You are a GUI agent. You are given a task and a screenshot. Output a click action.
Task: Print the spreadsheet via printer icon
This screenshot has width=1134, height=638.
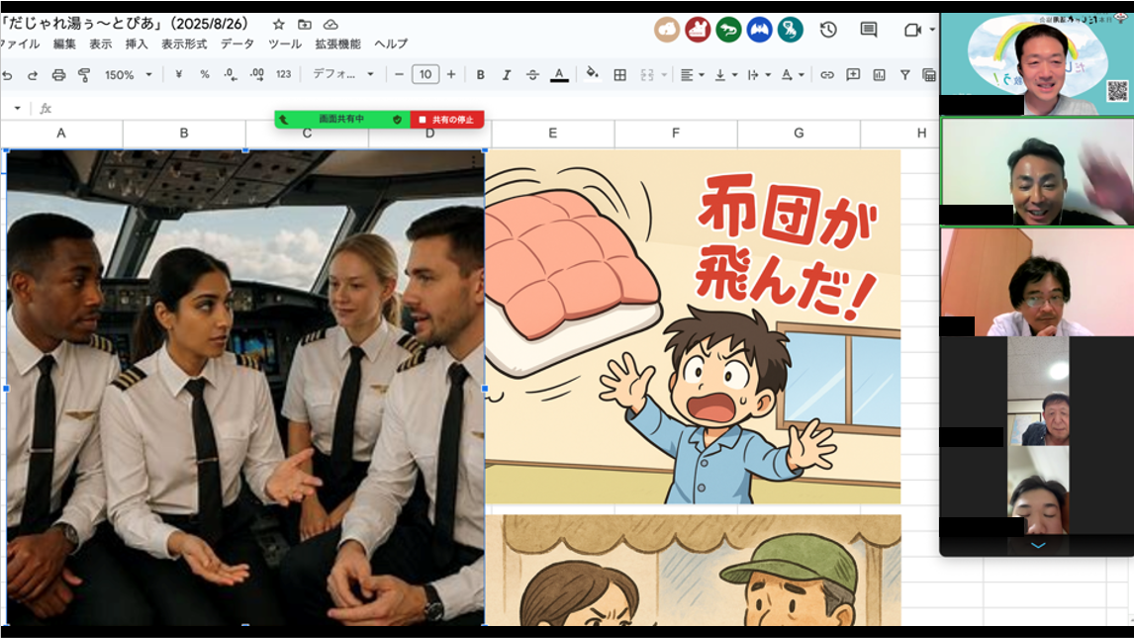click(59, 75)
